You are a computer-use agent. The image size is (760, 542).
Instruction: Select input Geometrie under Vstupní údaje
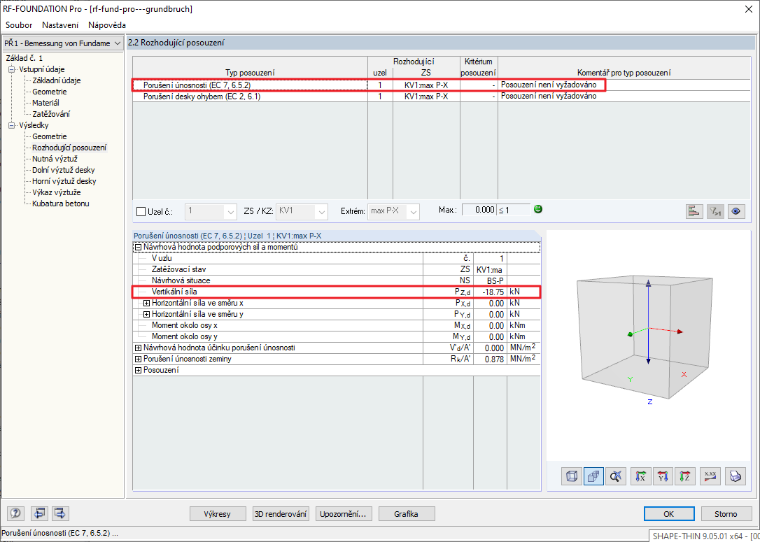[49, 92]
